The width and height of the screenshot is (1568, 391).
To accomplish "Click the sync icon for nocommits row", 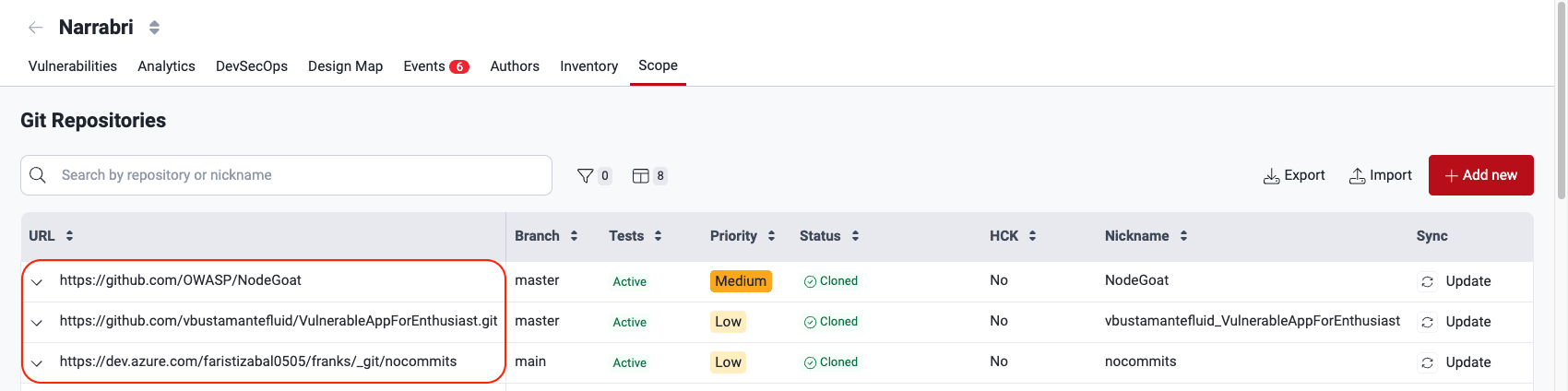I will (x=1427, y=362).
